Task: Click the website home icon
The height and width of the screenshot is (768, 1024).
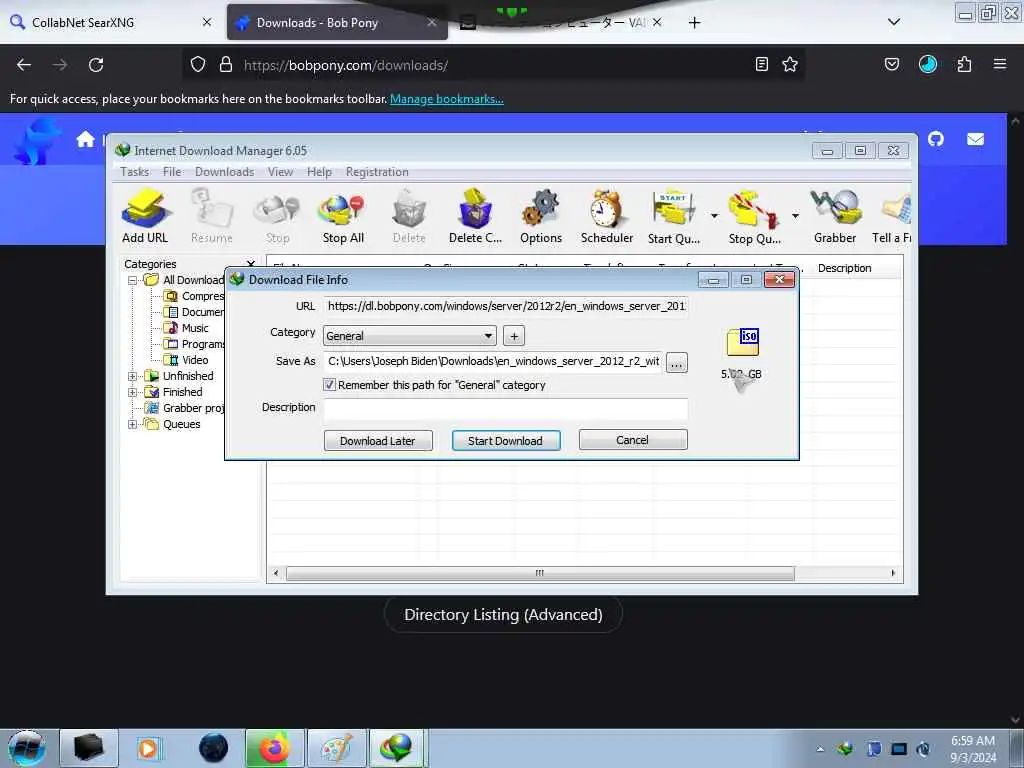Action: 86,139
